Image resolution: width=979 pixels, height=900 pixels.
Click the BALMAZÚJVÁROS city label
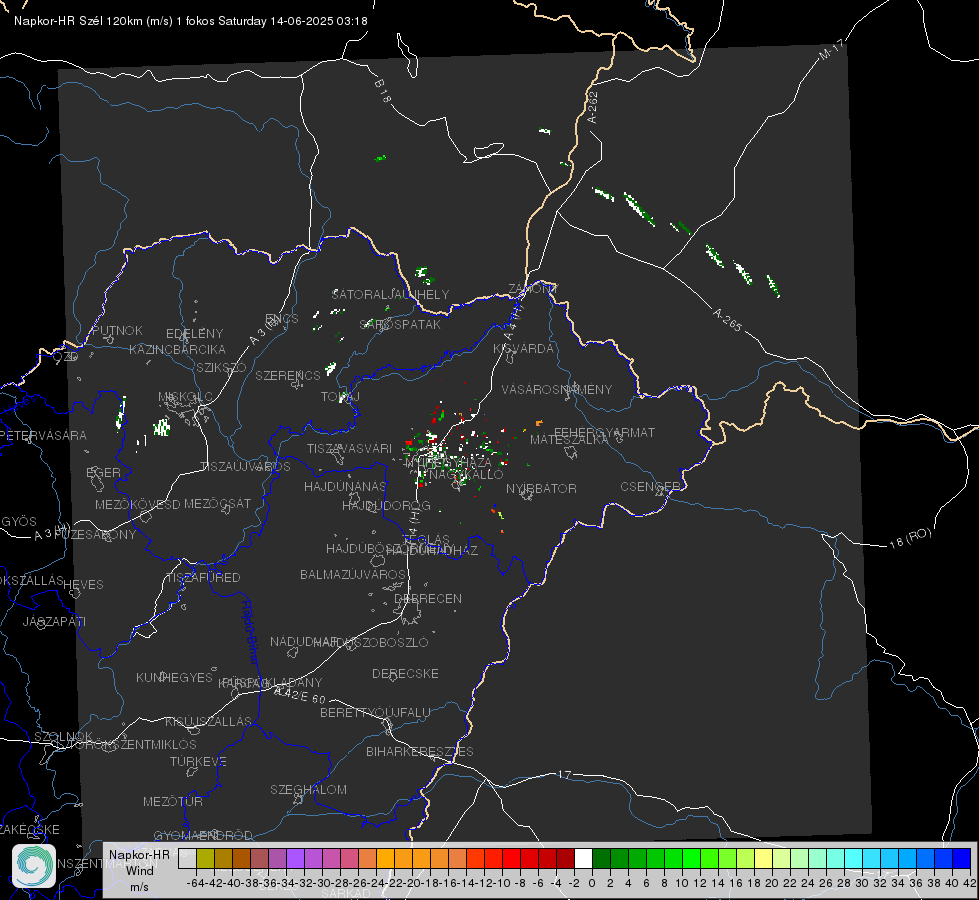click(353, 574)
